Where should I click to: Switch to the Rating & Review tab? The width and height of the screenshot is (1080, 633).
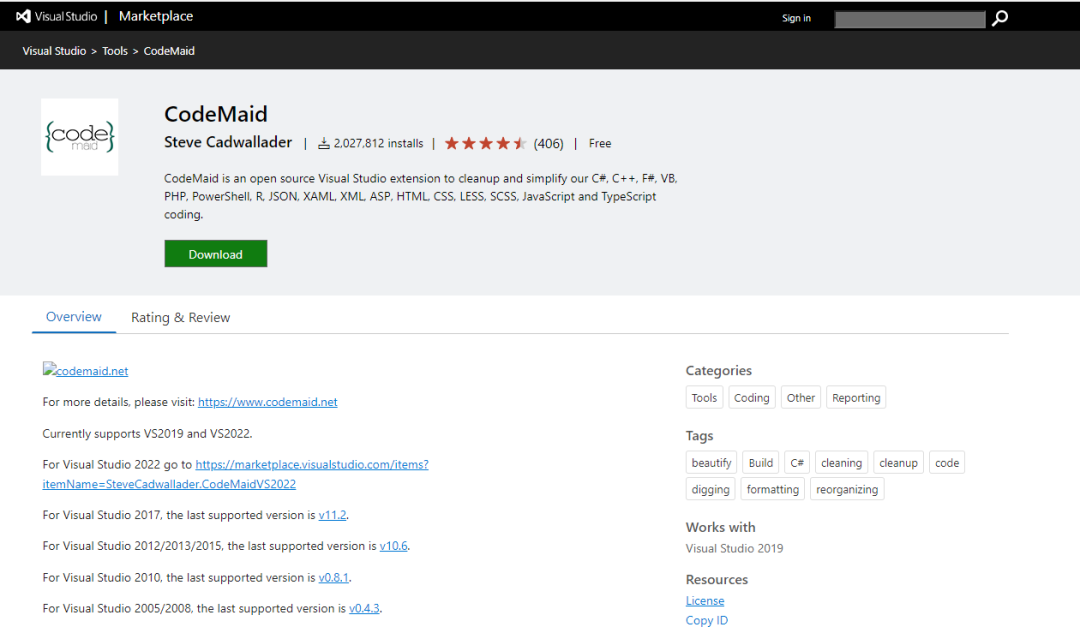pyautogui.click(x=180, y=317)
